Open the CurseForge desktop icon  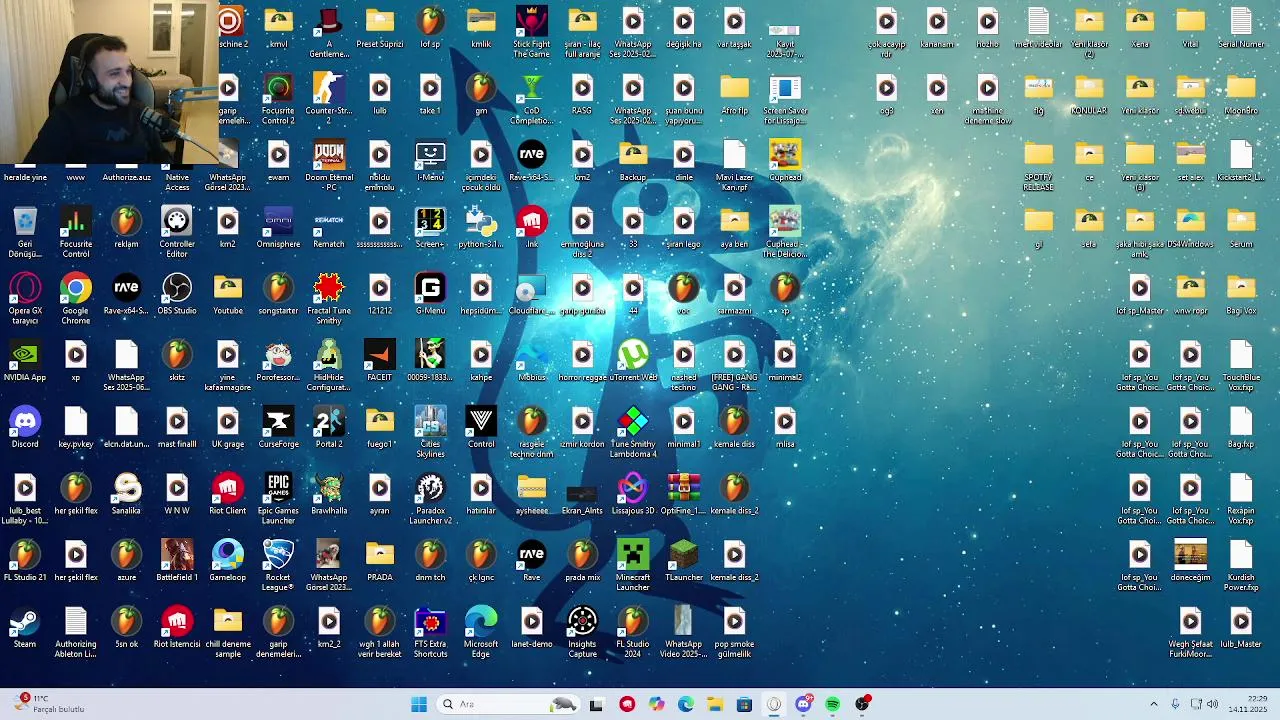pyautogui.click(x=278, y=428)
